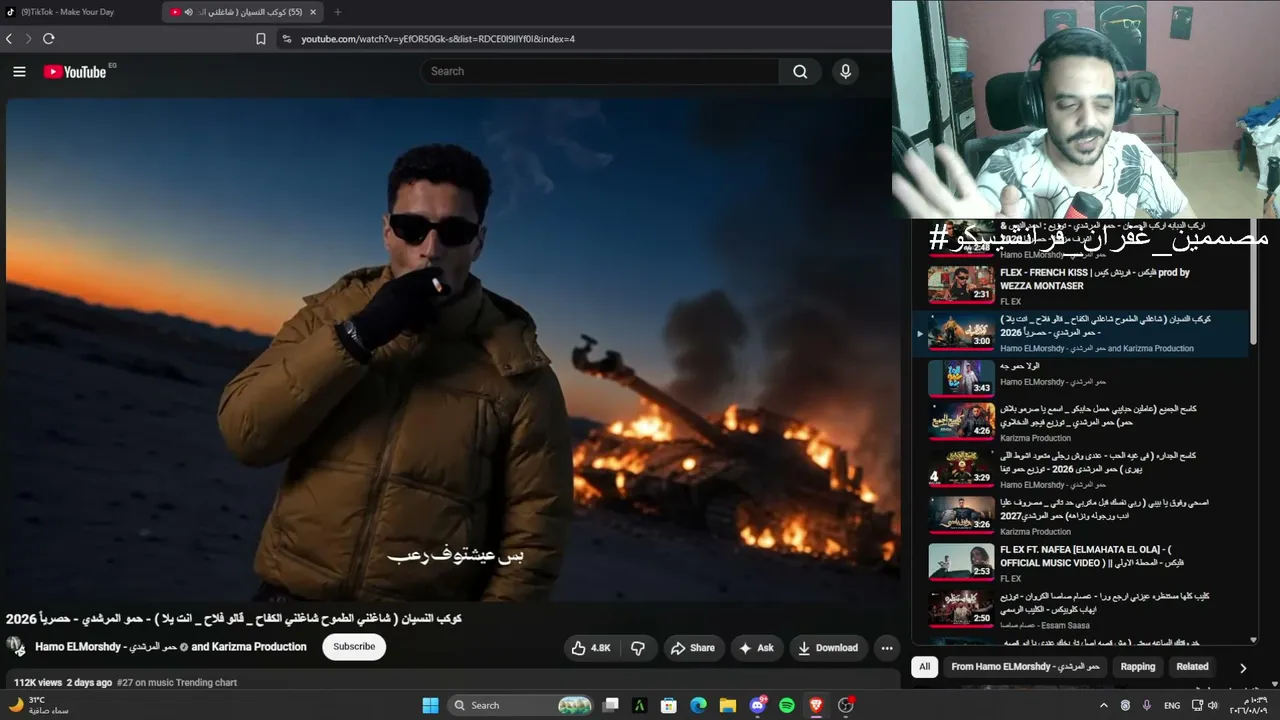Open the YouTube guide hamburger menu

[19, 72]
